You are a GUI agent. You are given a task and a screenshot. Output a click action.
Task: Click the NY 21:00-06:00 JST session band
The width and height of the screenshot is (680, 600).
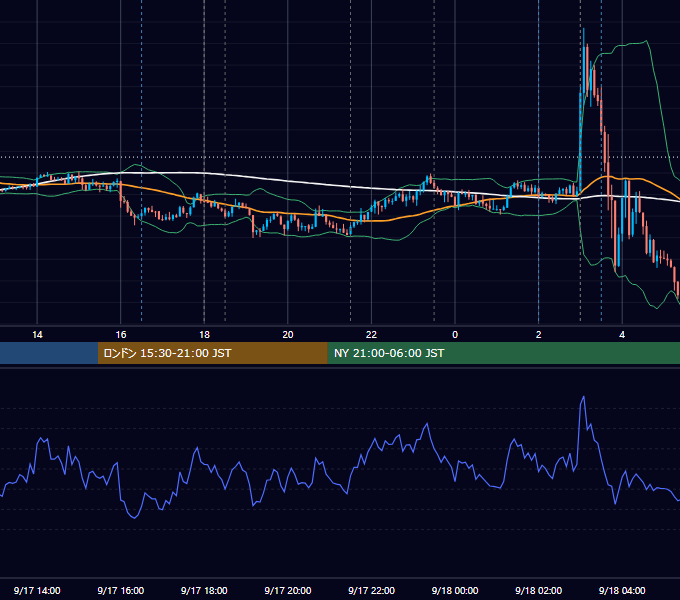click(503, 353)
